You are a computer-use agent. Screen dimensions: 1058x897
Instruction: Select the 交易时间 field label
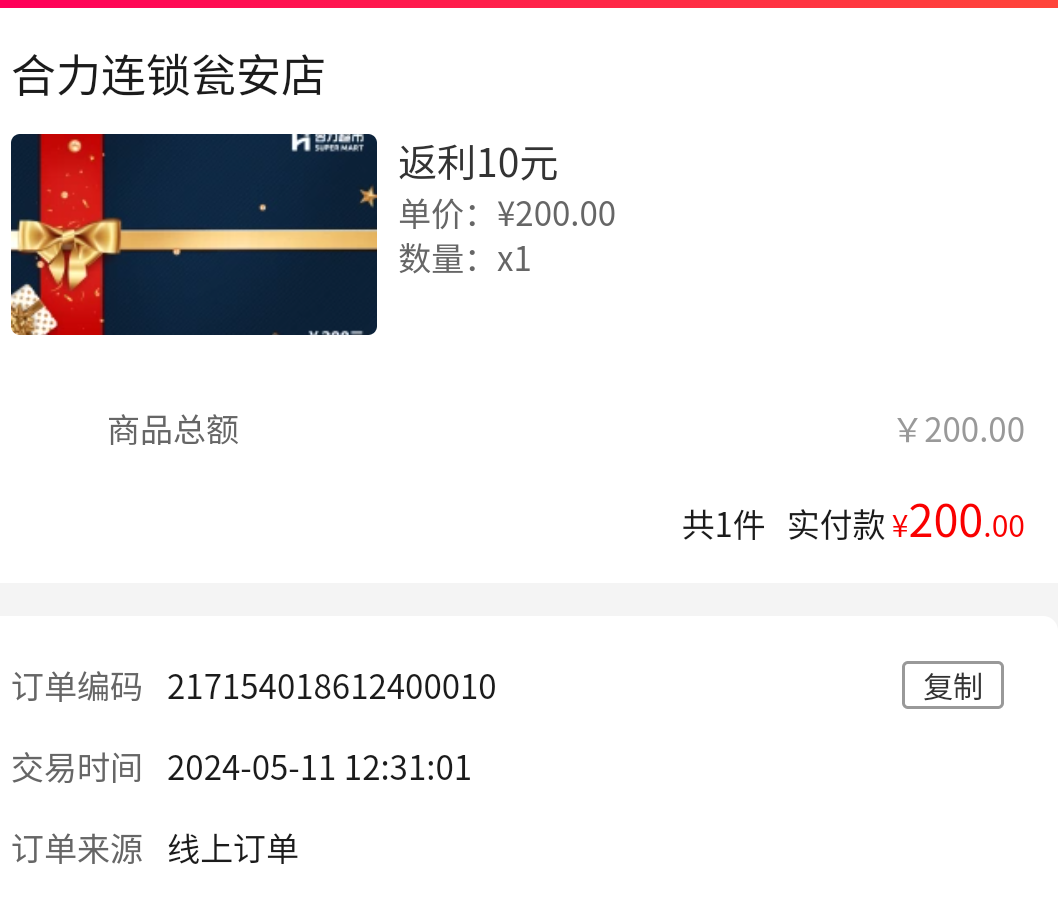point(77,768)
